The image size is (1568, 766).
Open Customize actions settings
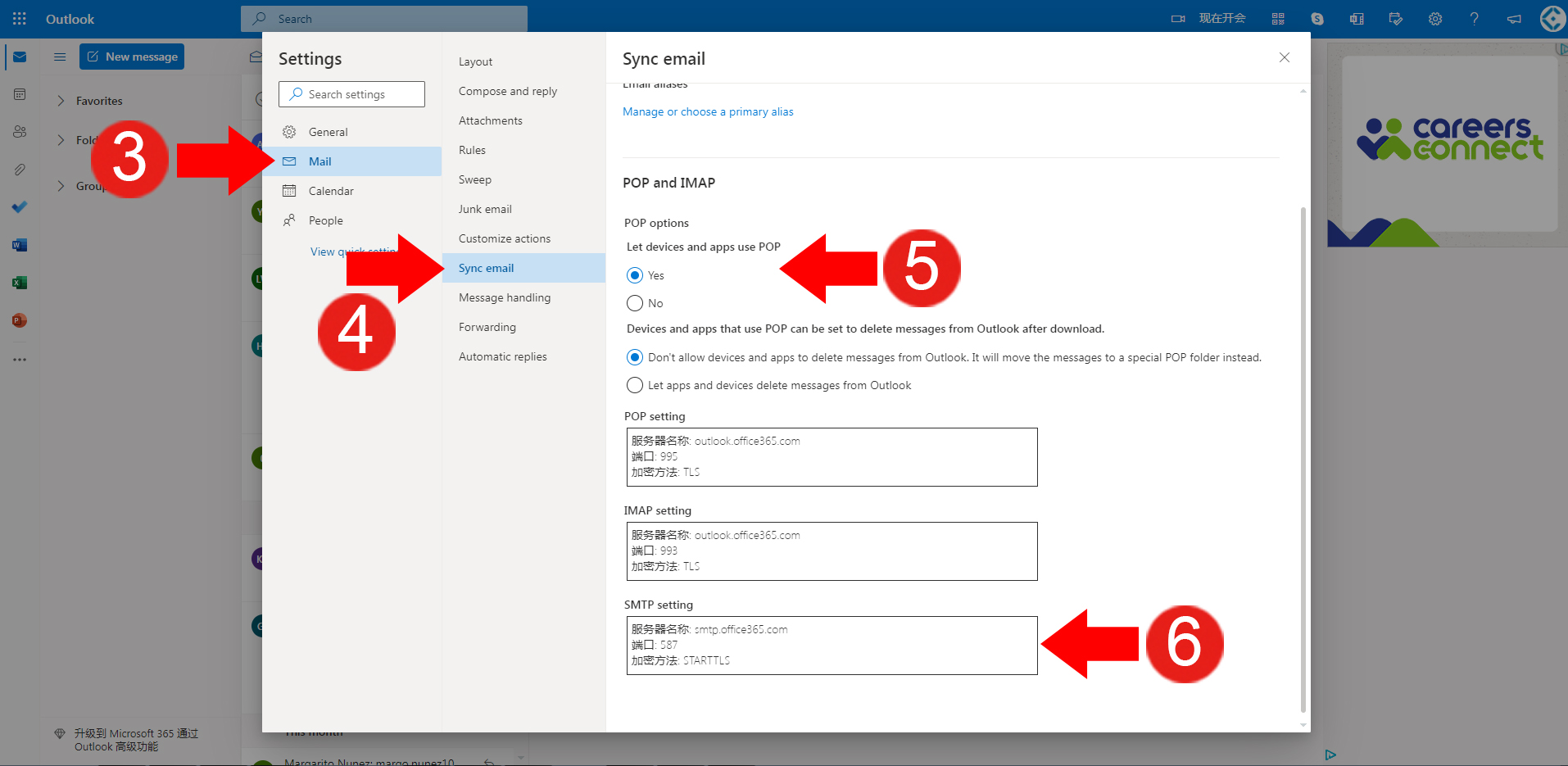[523, 238]
